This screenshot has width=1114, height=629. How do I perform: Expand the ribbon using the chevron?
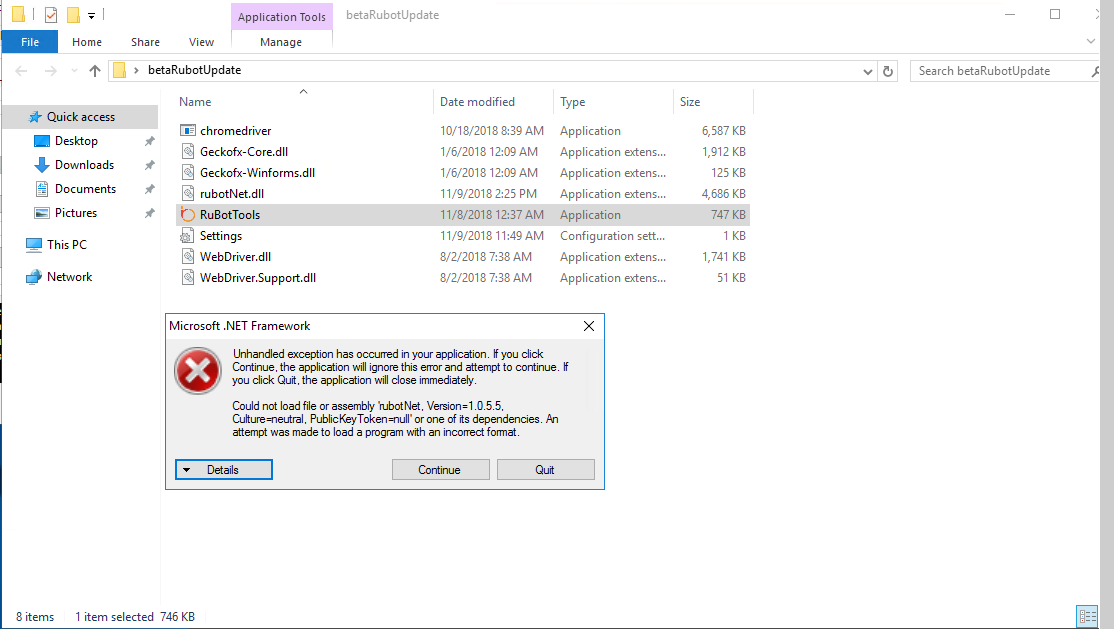1091,42
